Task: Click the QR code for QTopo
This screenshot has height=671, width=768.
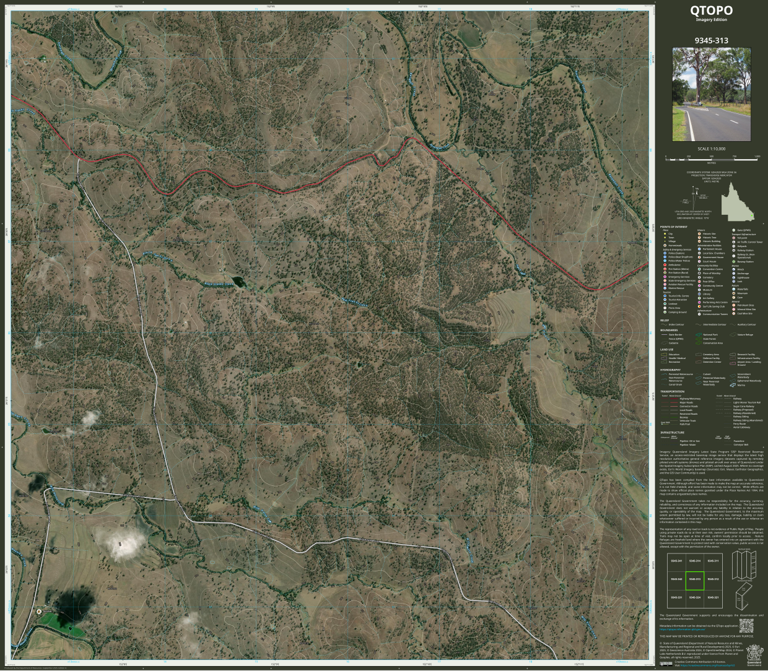Action: point(746,626)
